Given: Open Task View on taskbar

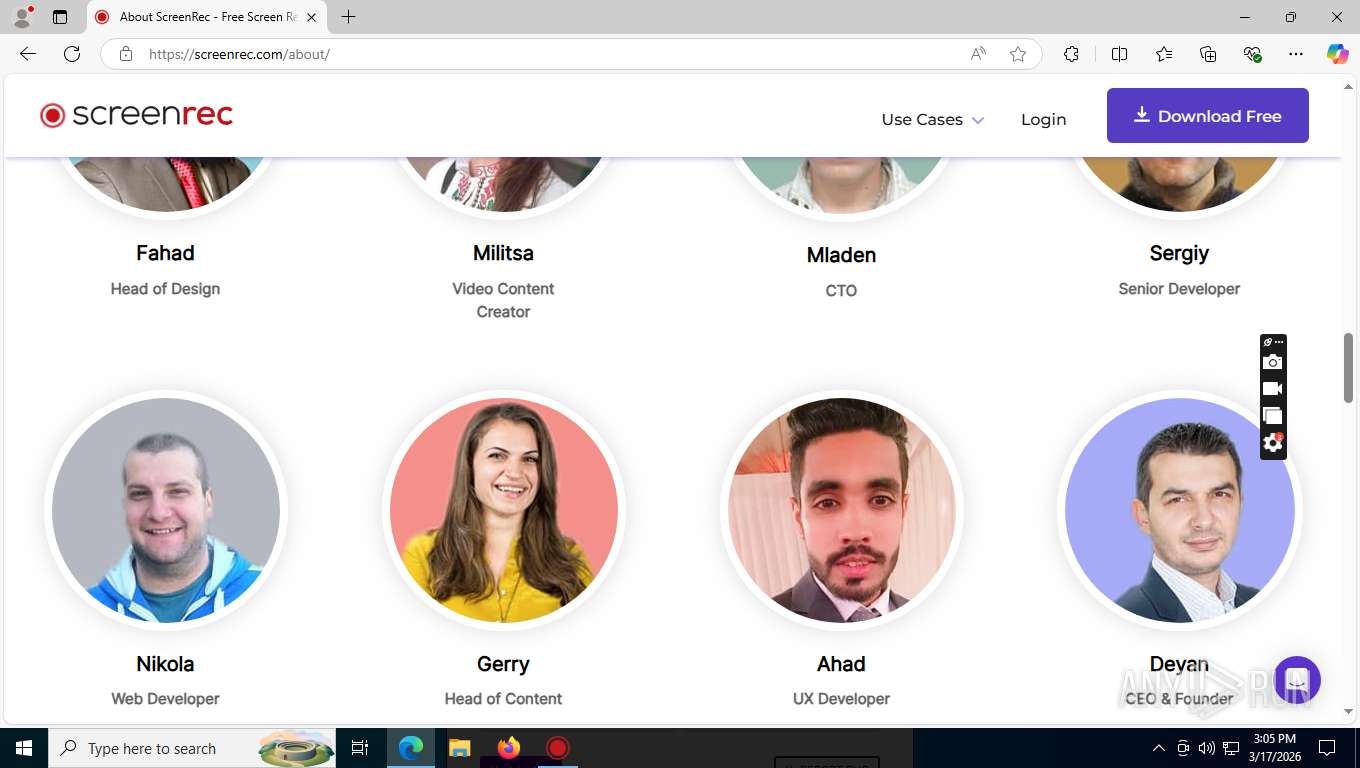Looking at the screenshot, I should [361, 747].
